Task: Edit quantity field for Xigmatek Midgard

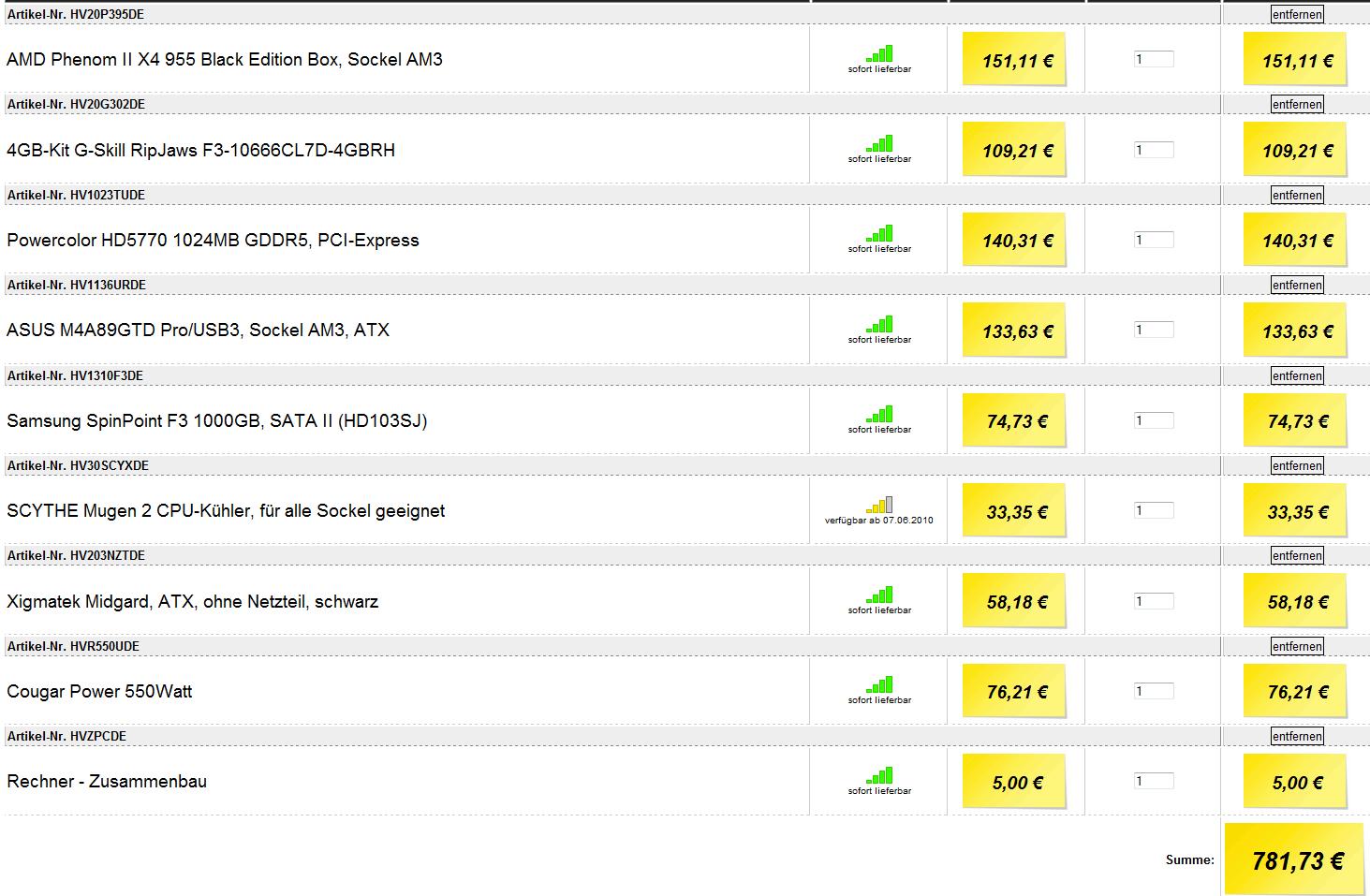Action: [x=1154, y=601]
